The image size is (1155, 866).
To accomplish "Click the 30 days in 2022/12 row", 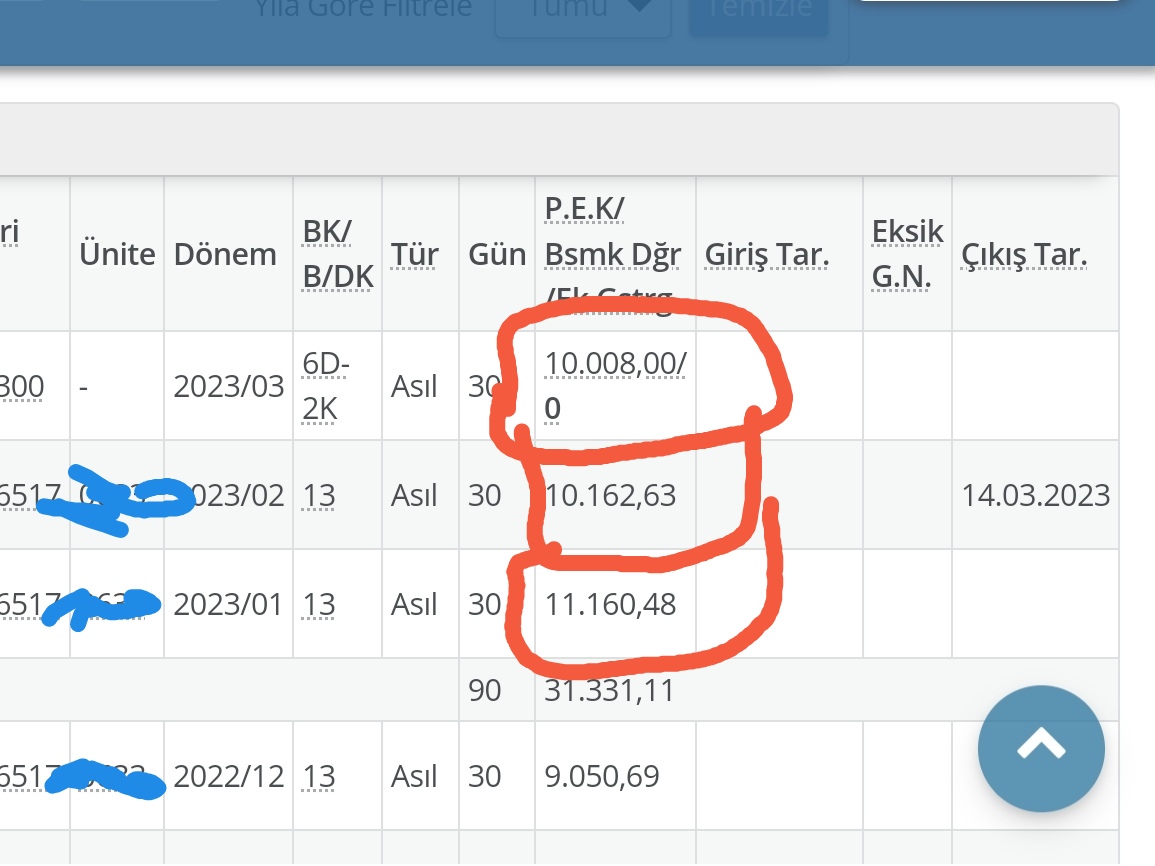I will tap(485, 776).
